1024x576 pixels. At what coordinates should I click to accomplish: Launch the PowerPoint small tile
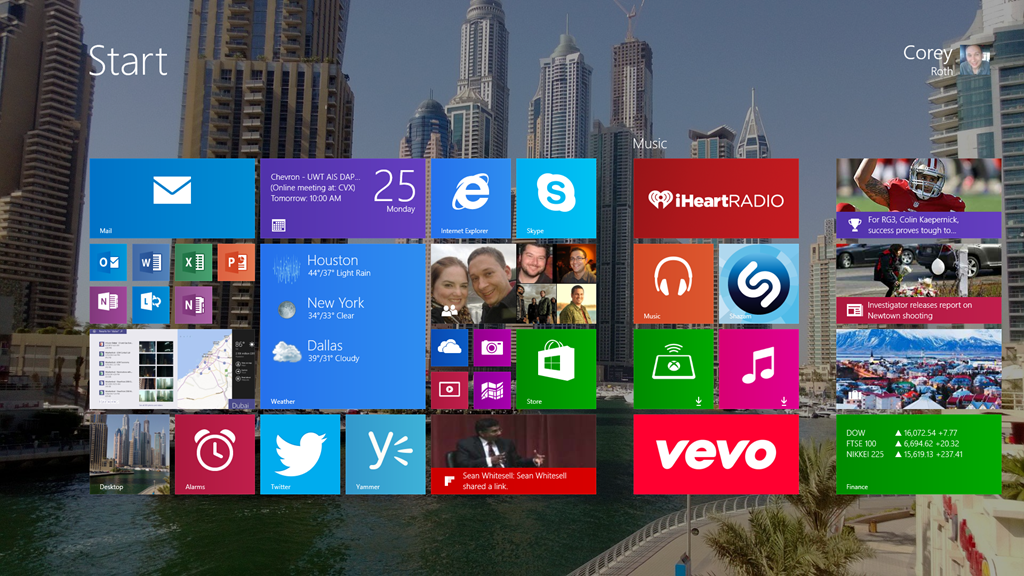coord(236,263)
